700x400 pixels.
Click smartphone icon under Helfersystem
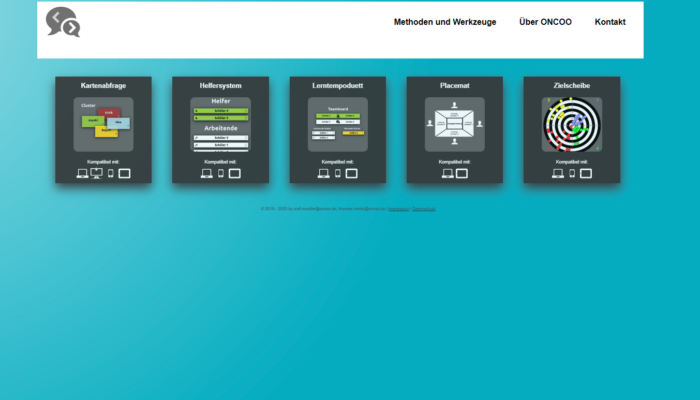coord(220,173)
